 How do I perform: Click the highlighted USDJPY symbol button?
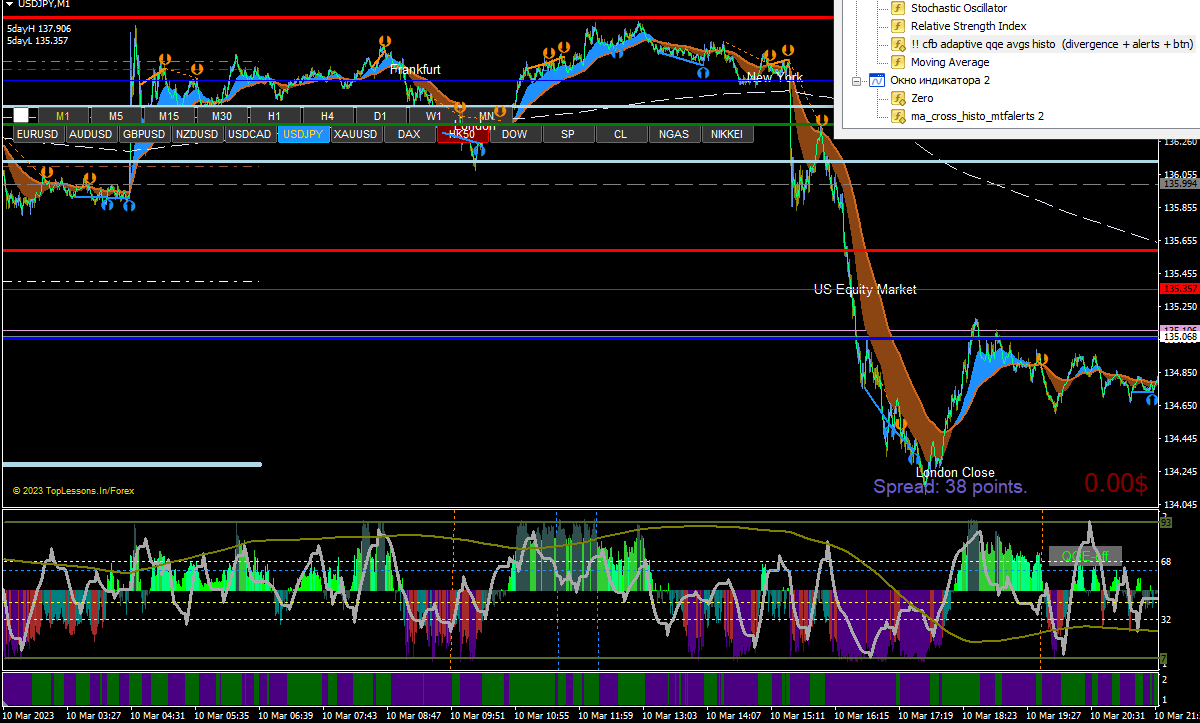coord(303,134)
